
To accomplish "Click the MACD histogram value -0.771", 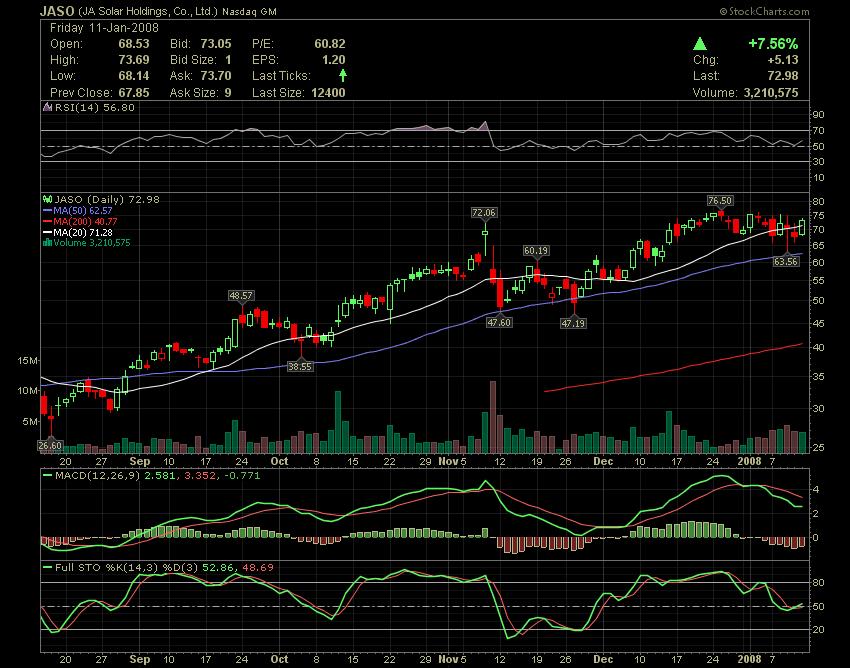I will (242, 476).
